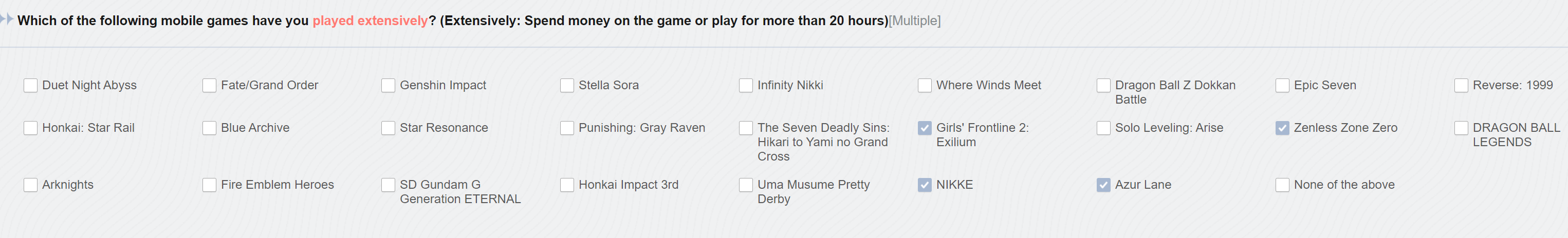Viewport: 1568px width, 238px height.
Task: Select None of the above checkbox
Action: point(1283,185)
